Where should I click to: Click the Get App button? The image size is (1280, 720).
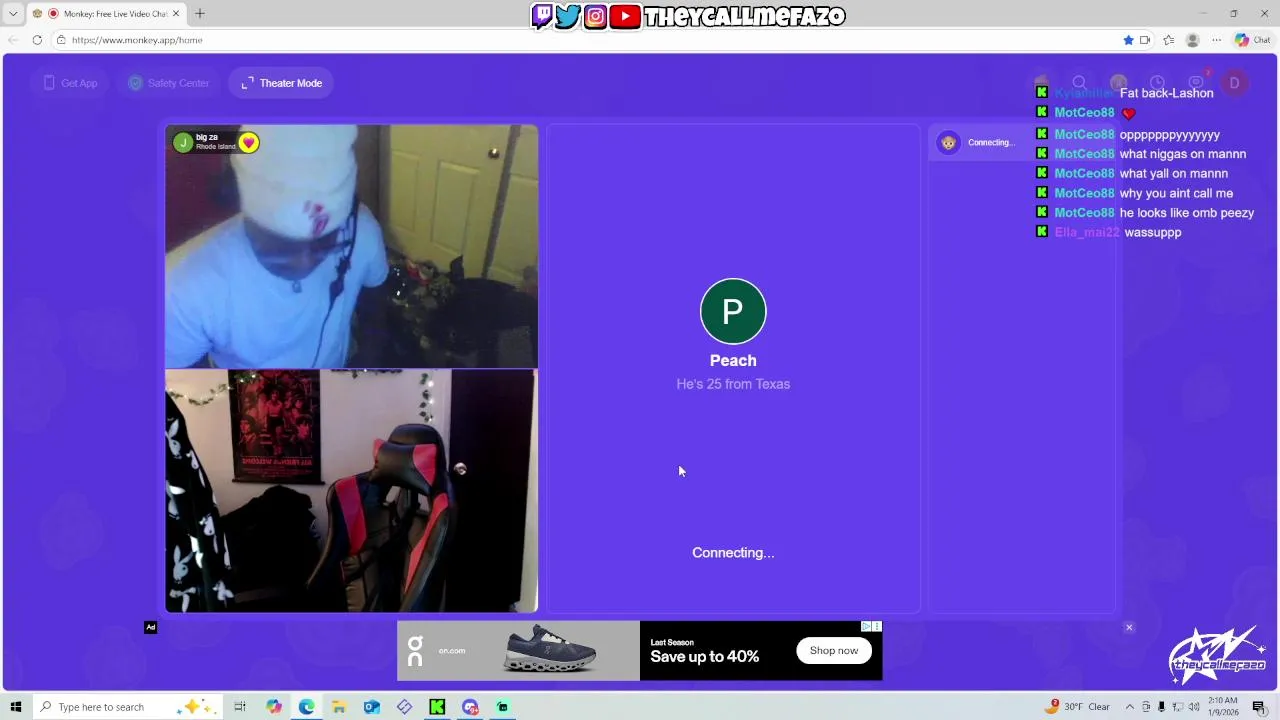[x=70, y=83]
